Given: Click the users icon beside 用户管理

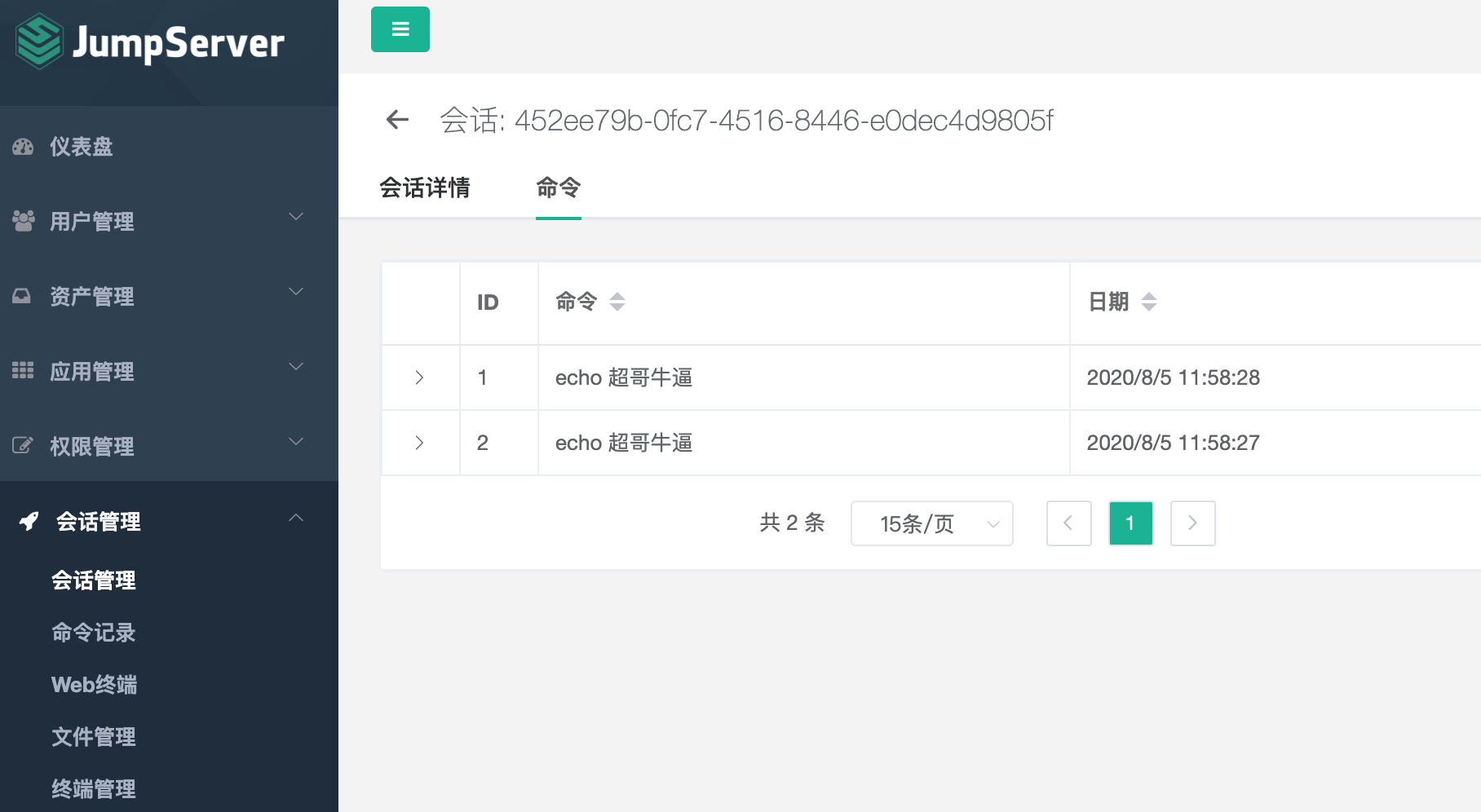Looking at the screenshot, I should [23, 221].
